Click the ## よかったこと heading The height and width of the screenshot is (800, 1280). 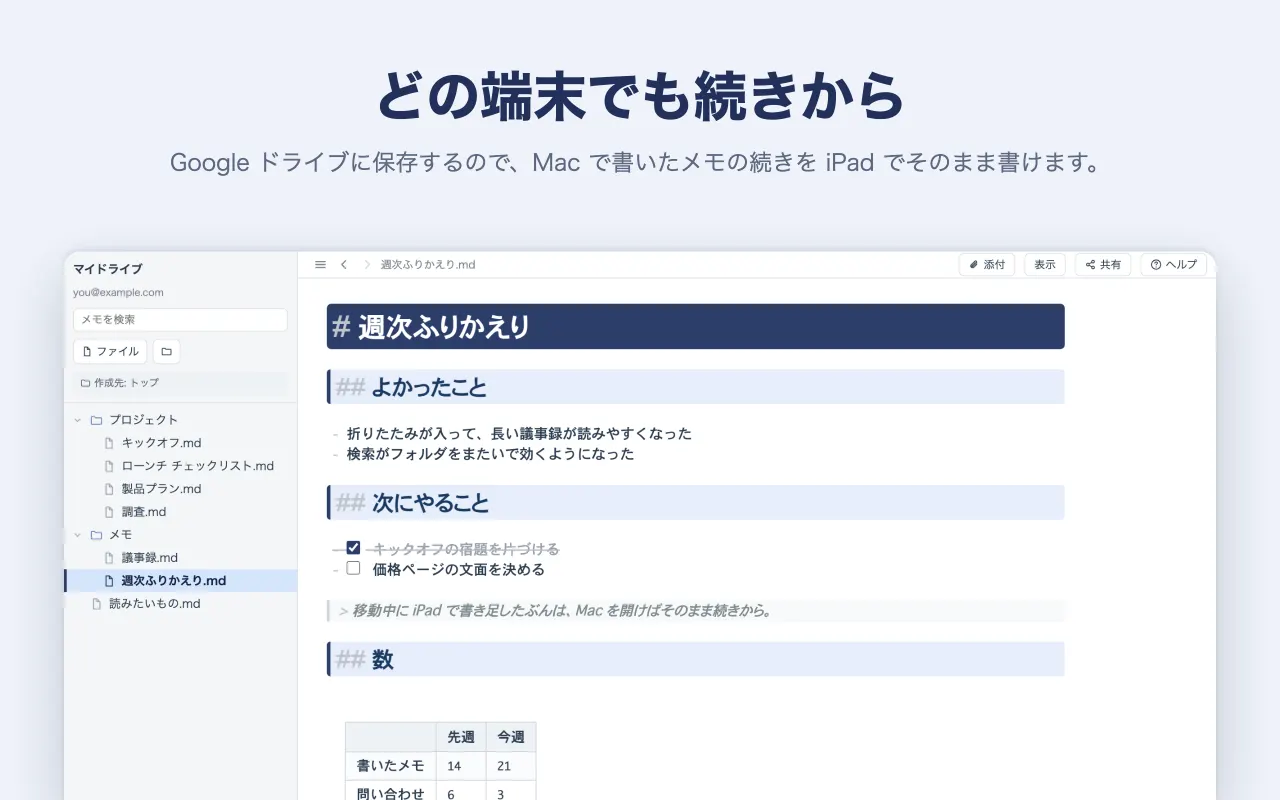(695, 387)
